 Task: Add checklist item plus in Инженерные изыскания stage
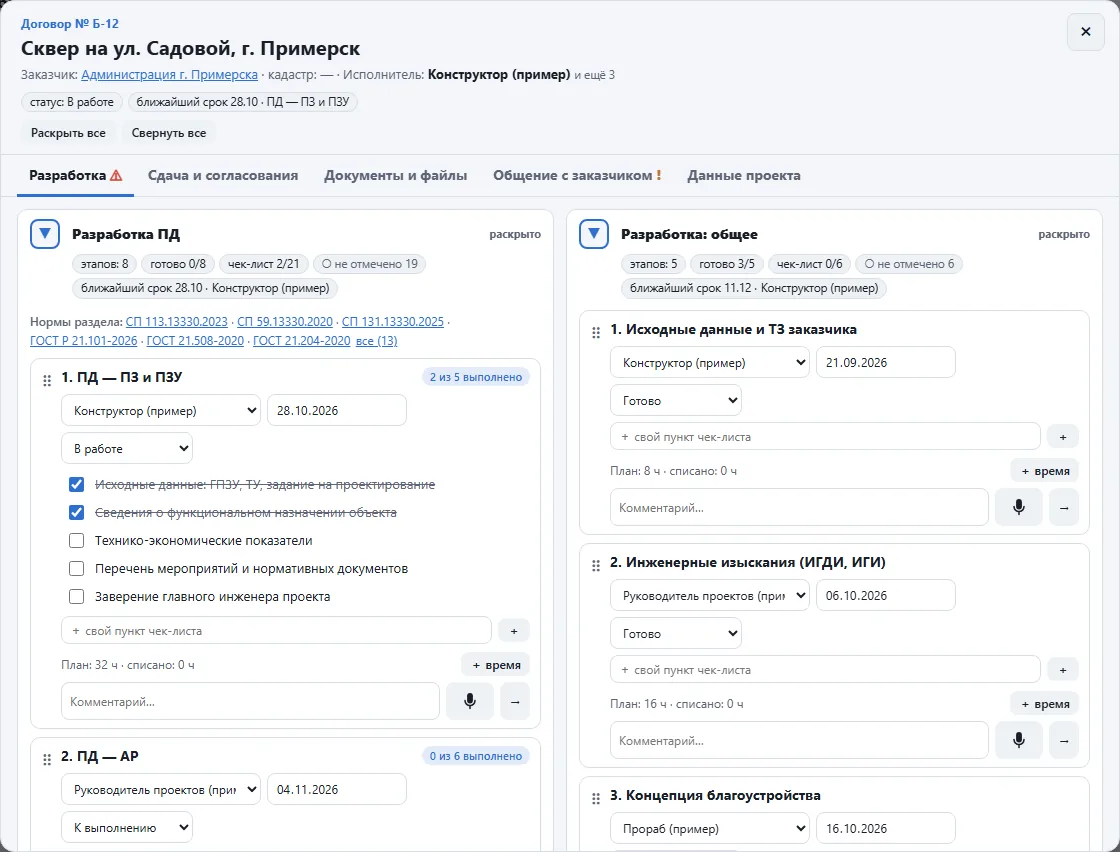1063,670
